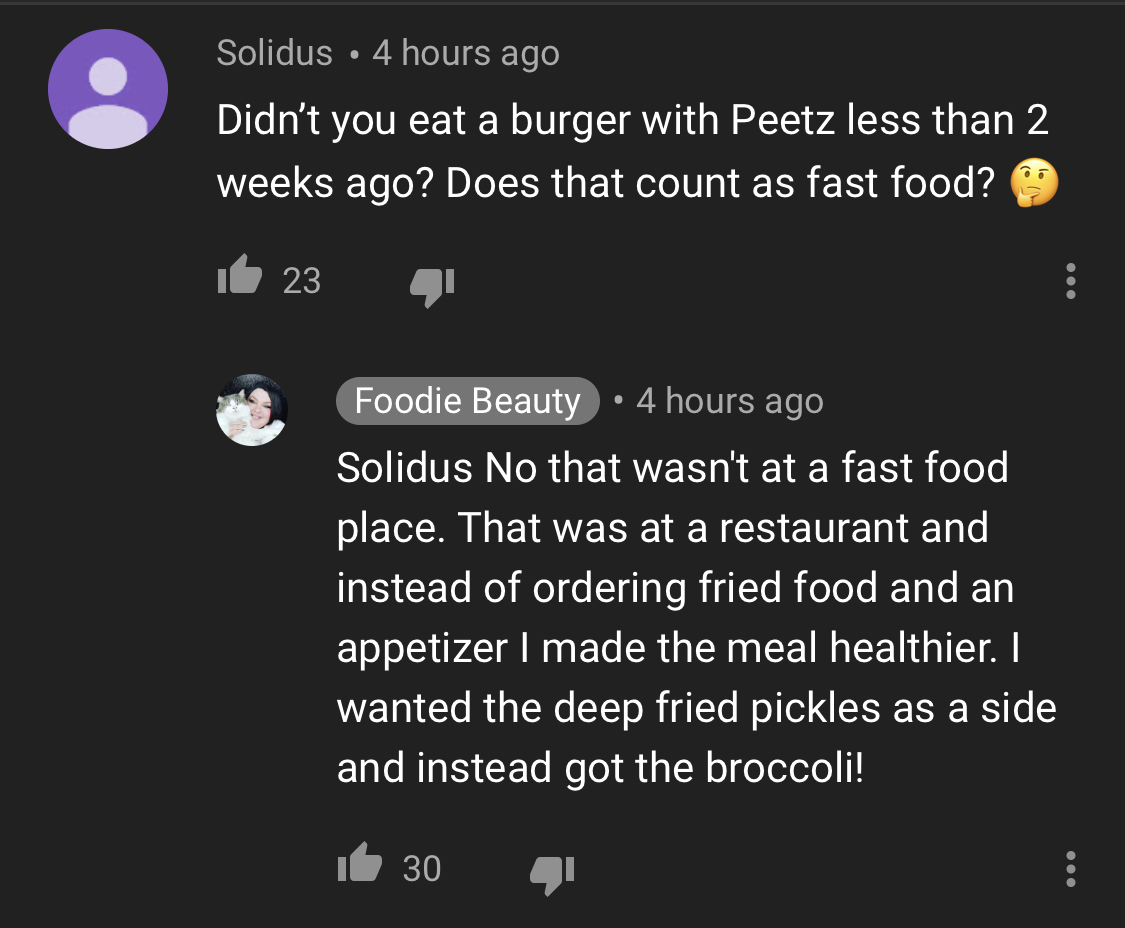Click "Does that count as fast food?" text

point(720,182)
